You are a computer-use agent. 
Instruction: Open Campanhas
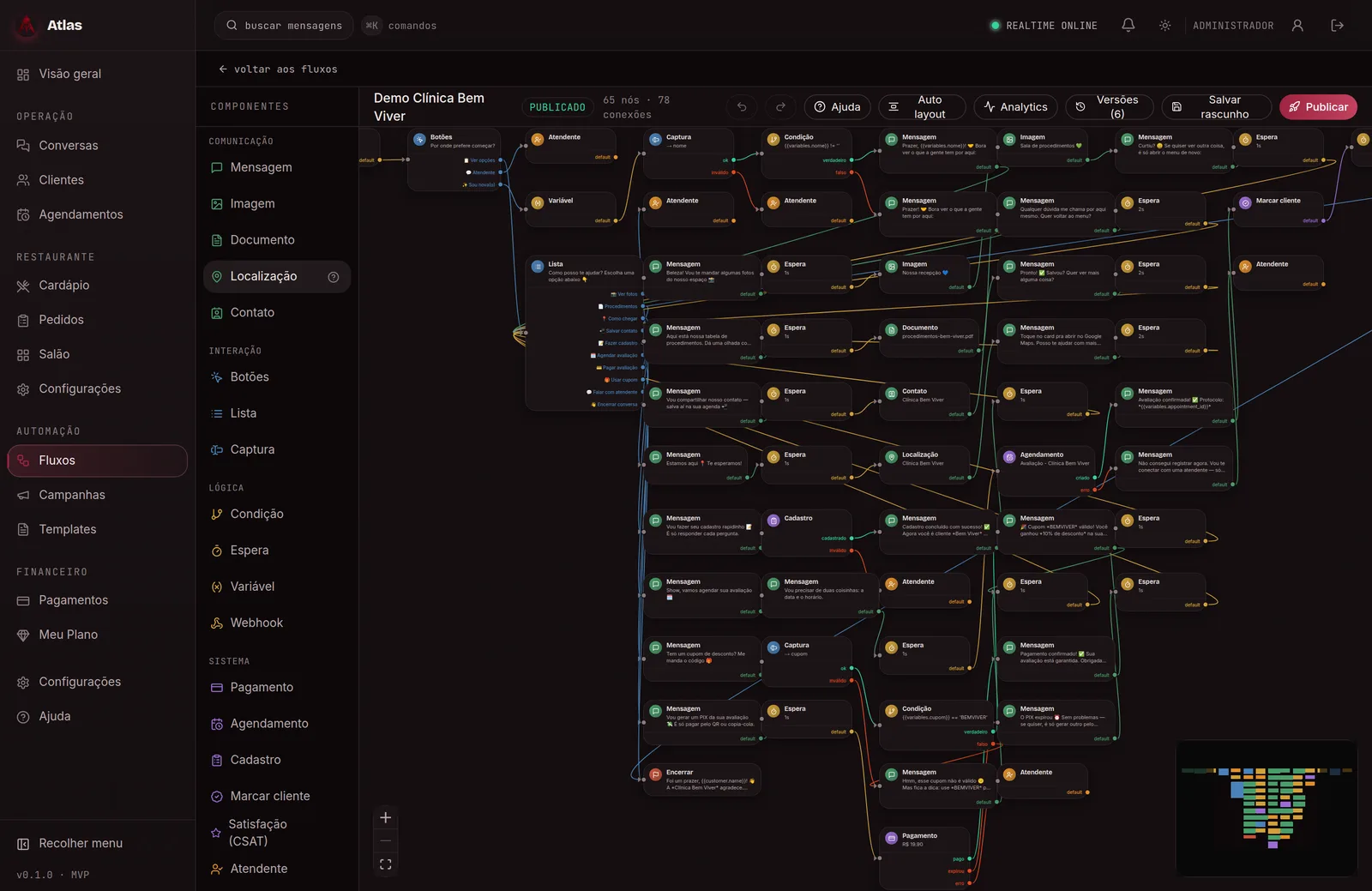pyautogui.click(x=97, y=495)
